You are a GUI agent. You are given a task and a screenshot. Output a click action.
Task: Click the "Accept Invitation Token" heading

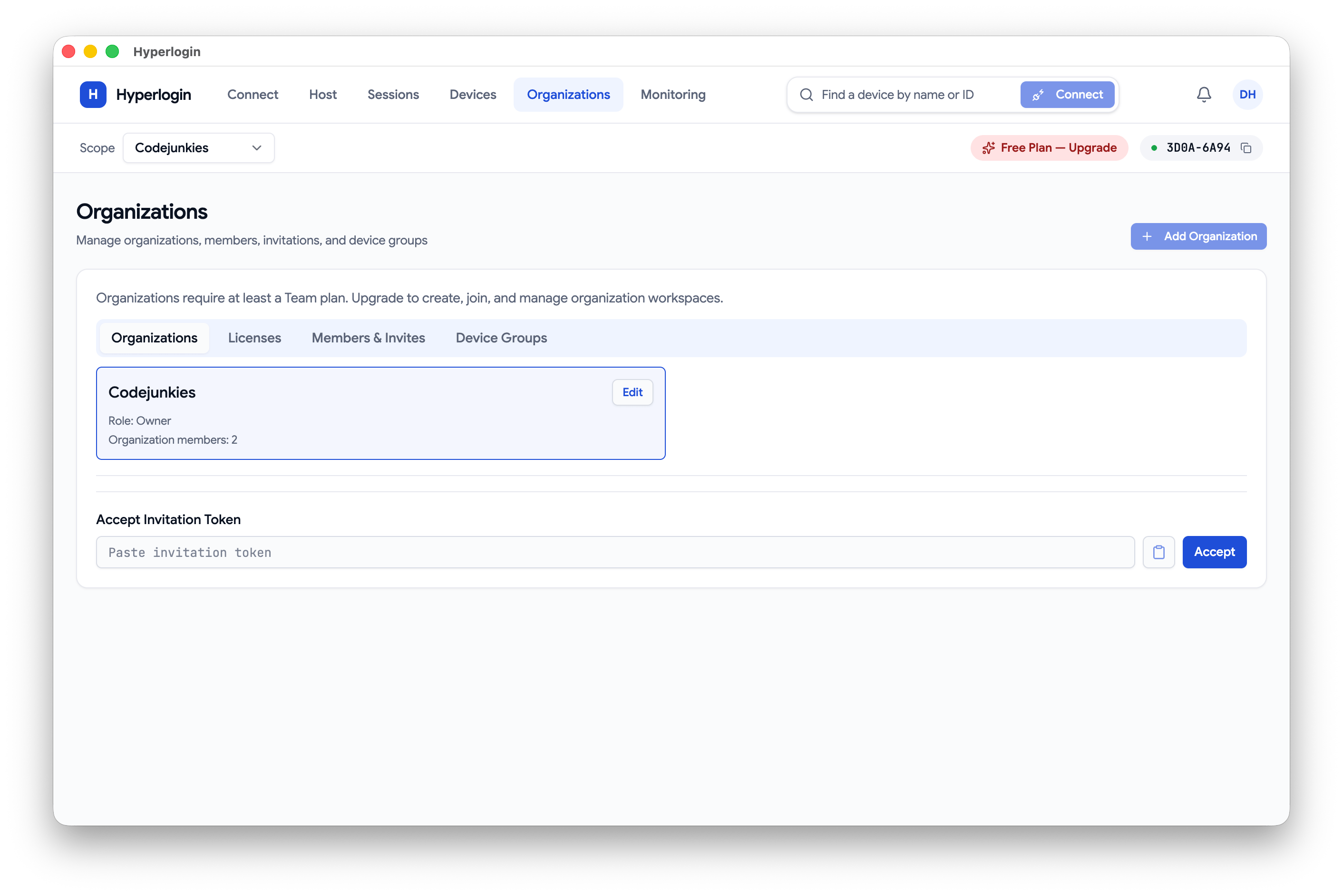click(x=168, y=519)
